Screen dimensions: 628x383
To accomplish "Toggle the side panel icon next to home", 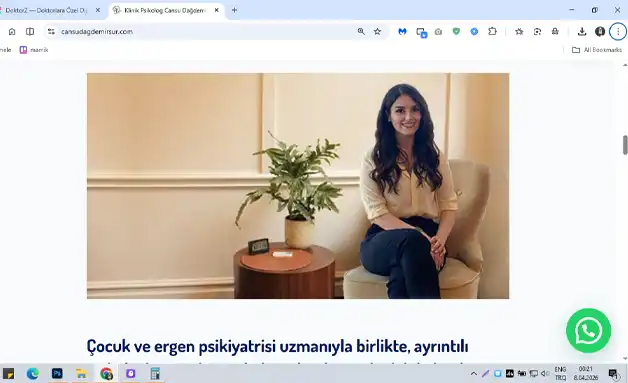I will click(x=30, y=32).
